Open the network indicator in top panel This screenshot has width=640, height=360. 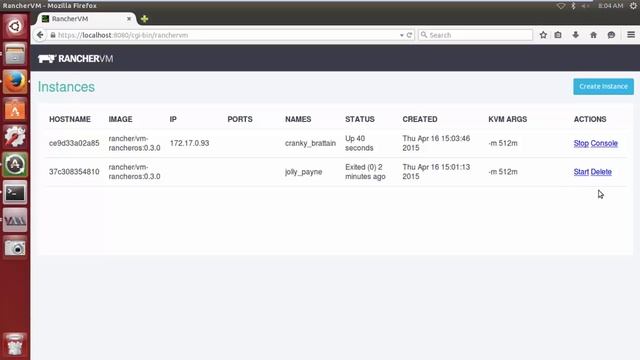click(x=561, y=6)
